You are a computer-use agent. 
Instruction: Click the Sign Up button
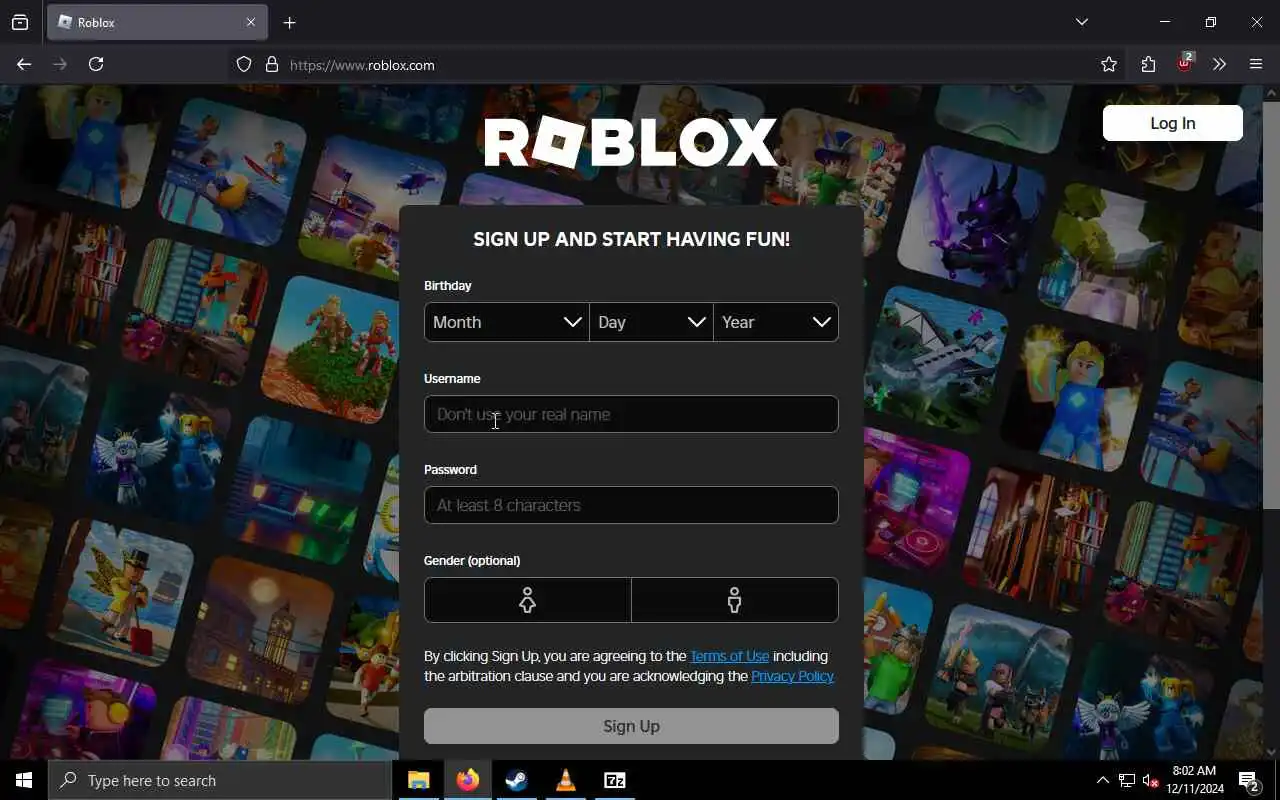click(631, 726)
